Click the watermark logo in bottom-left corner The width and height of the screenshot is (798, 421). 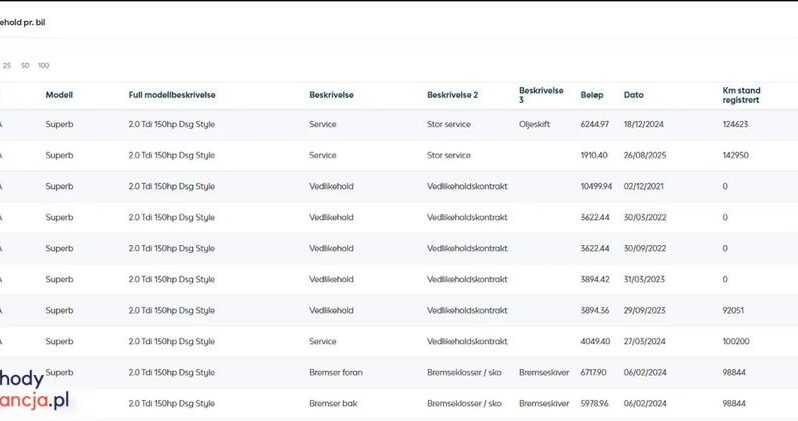(35, 392)
